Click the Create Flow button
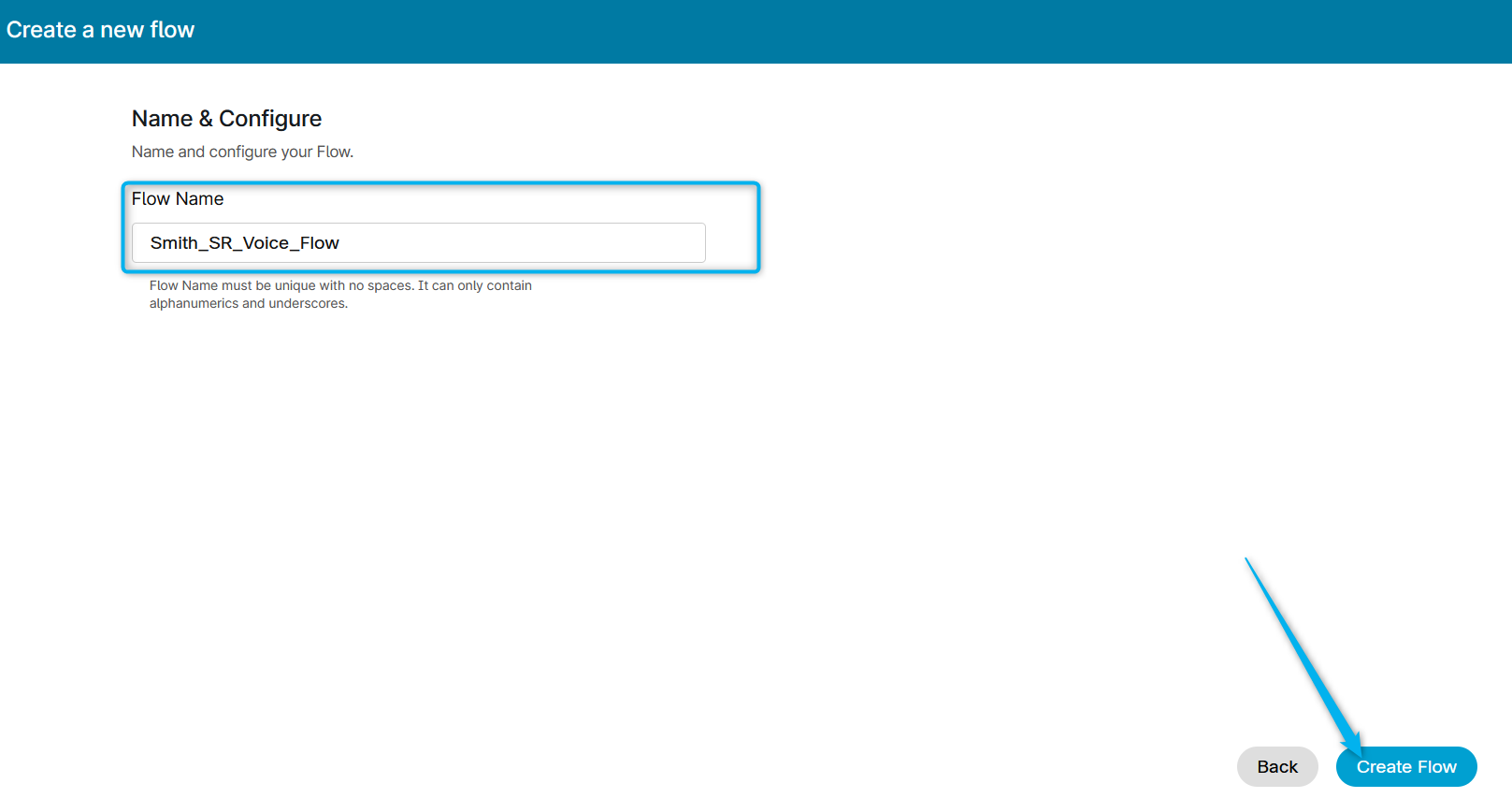This screenshot has height=798, width=1512. click(1405, 766)
